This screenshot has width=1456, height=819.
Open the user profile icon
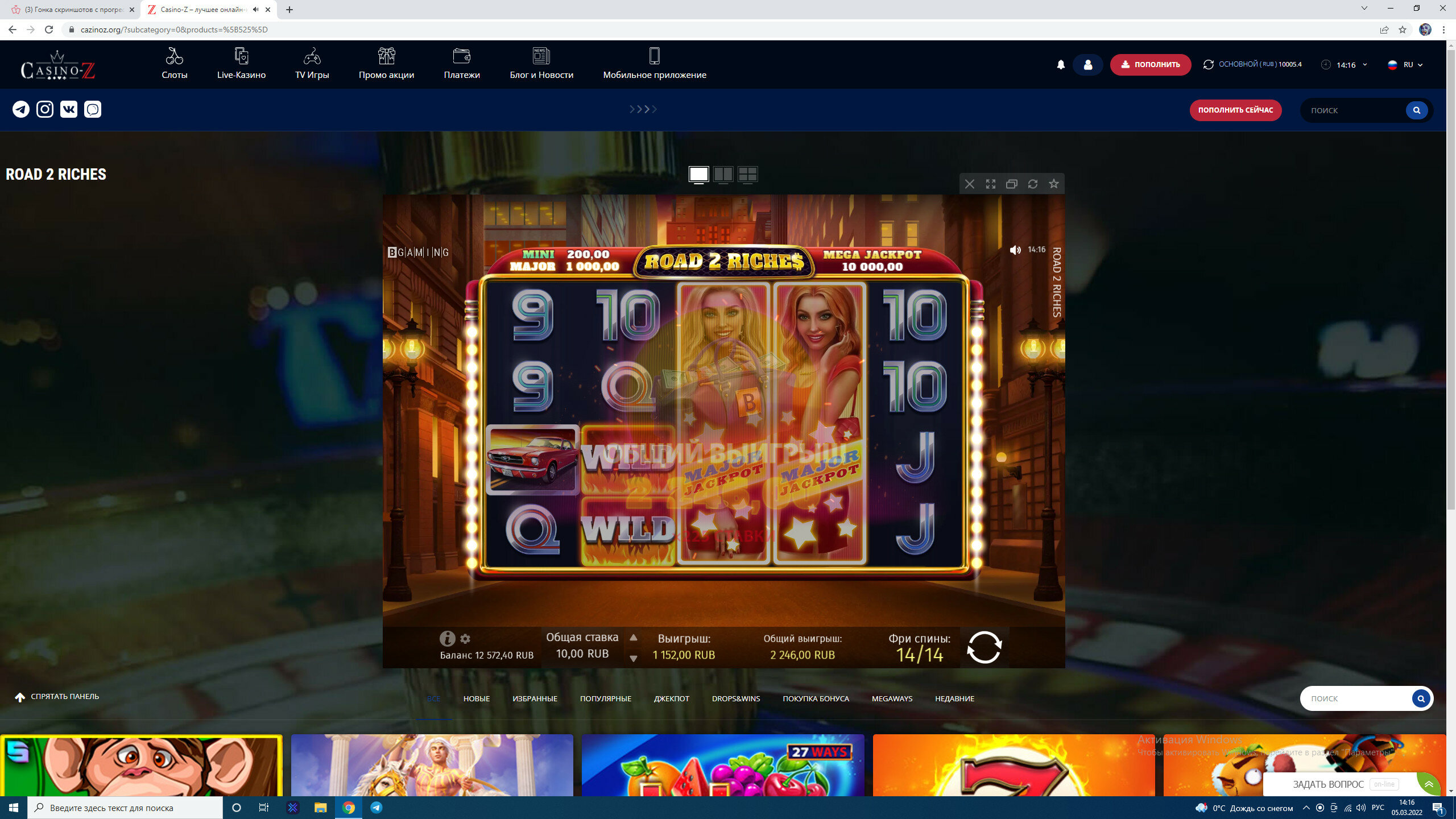point(1087,65)
